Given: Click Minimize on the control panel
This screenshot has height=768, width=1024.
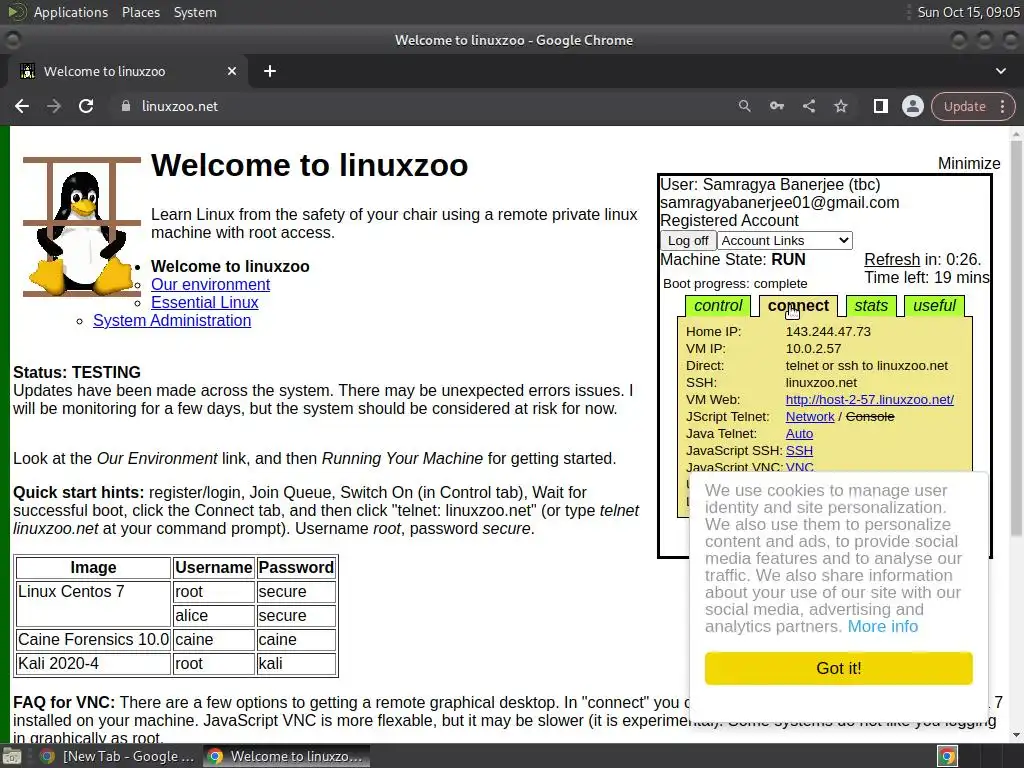Looking at the screenshot, I should point(969,163).
